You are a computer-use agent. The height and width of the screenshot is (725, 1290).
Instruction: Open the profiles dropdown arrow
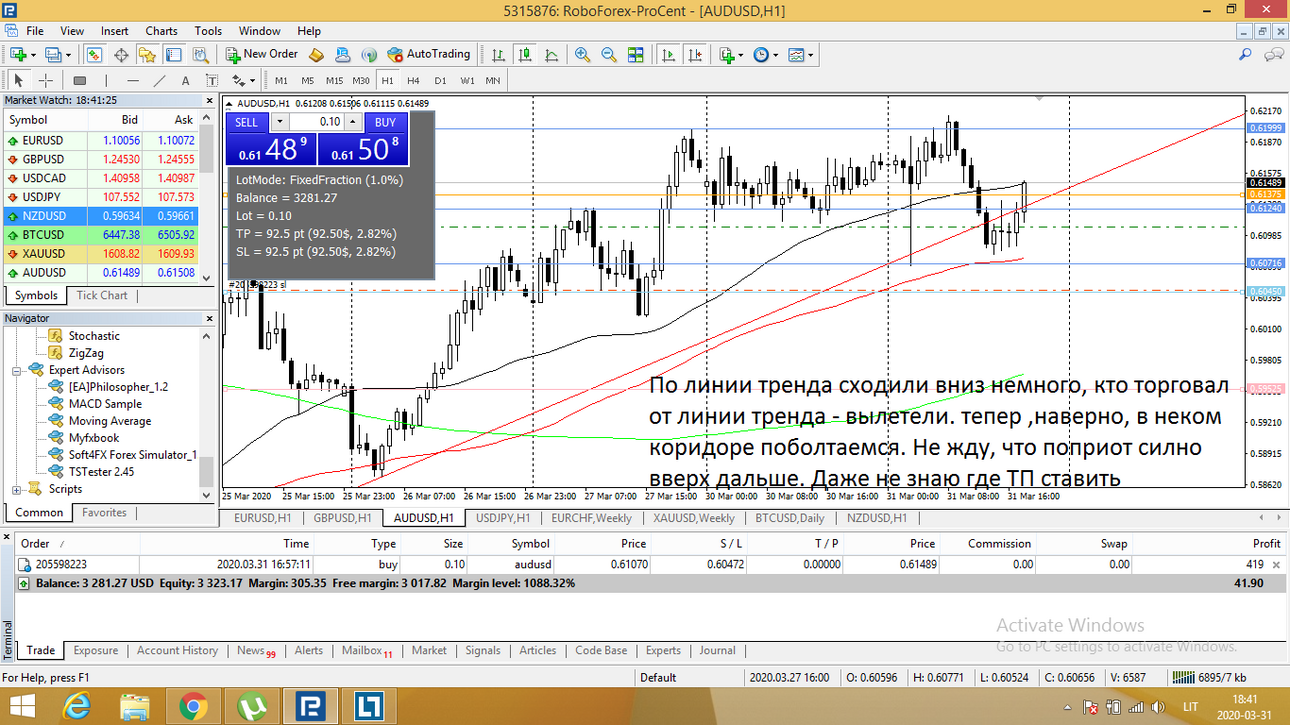coord(68,55)
